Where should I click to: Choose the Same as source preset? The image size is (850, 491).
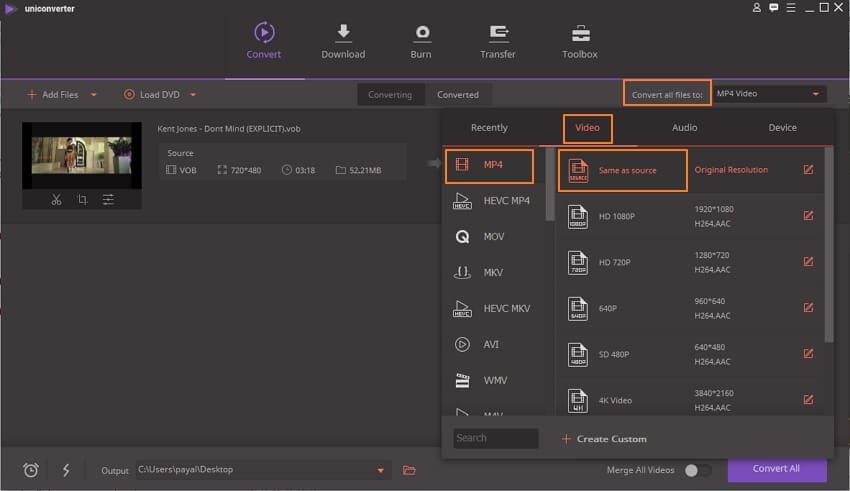622,170
